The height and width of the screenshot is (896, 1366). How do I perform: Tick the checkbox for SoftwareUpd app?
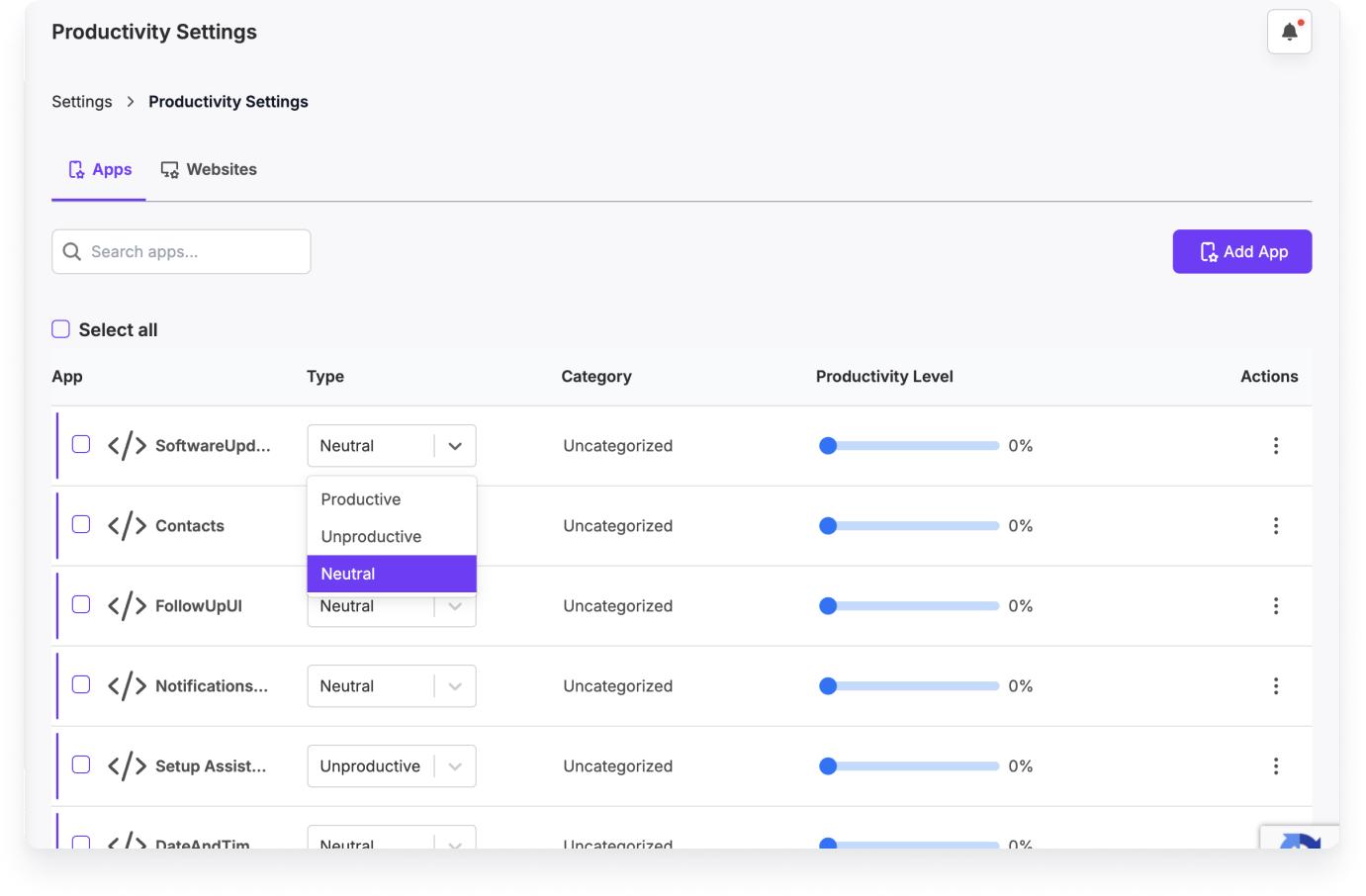pos(81,445)
